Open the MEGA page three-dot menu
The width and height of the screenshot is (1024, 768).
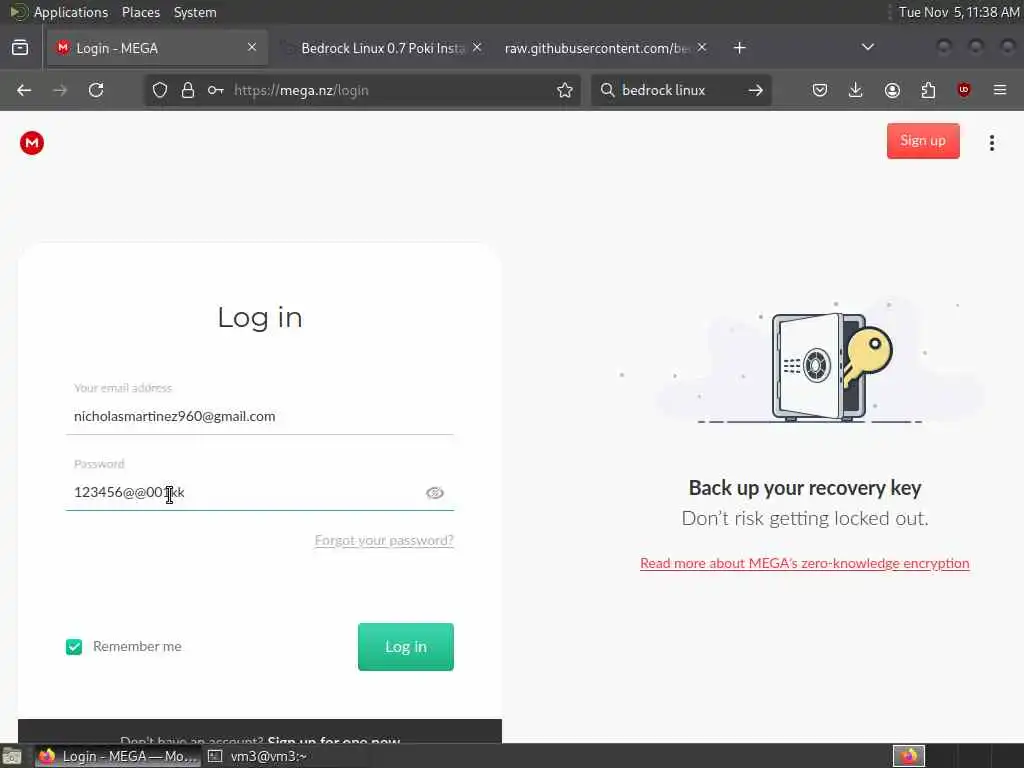coord(991,142)
